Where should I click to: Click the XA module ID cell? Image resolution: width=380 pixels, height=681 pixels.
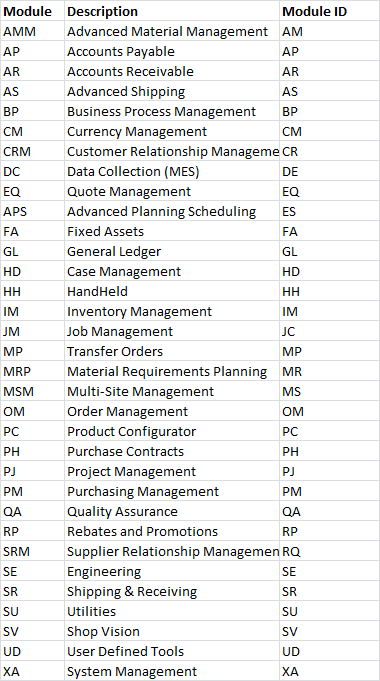(x=330, y=671)
